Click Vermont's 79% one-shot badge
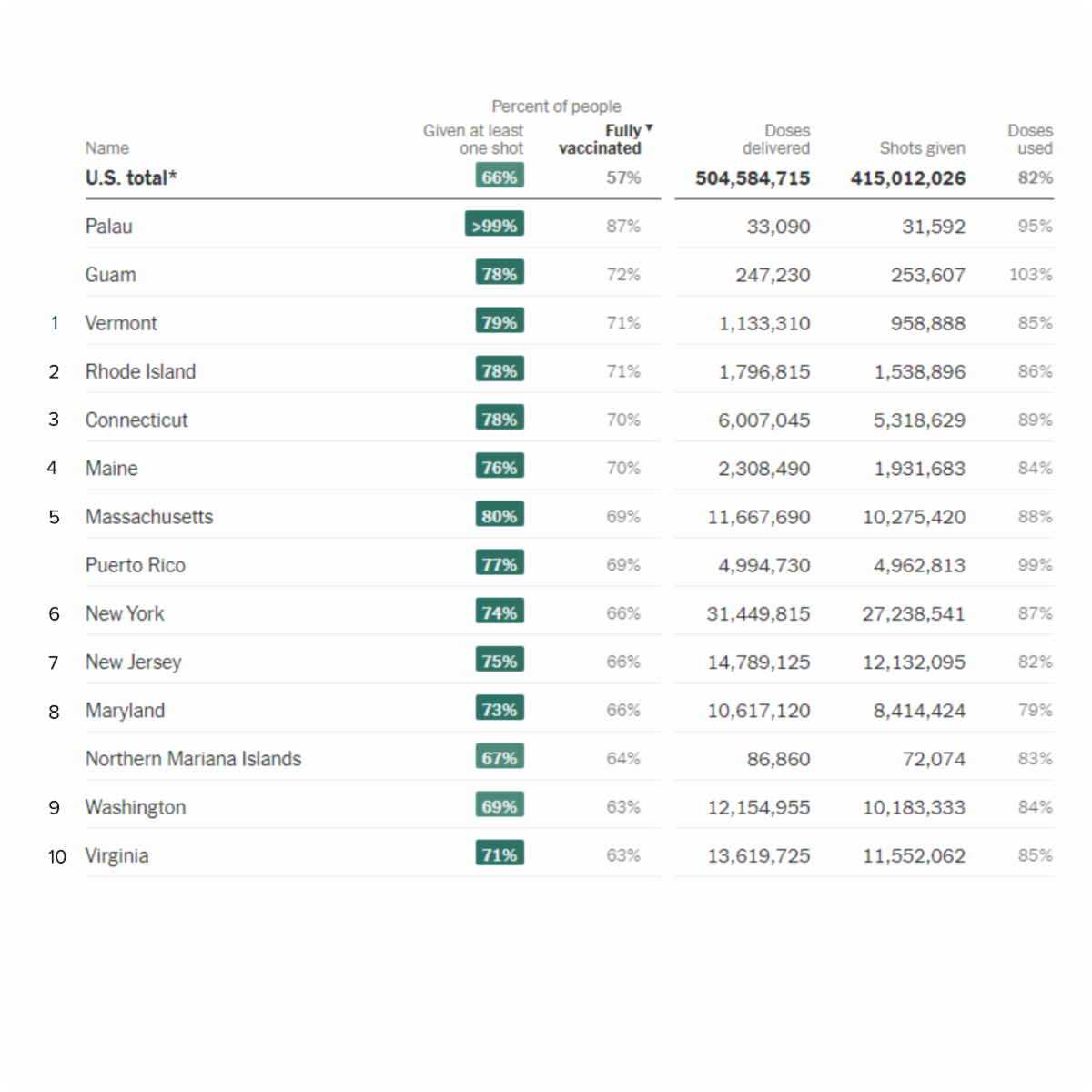1092x1092 pixels. pyautogui.click(x=500, y=321)
